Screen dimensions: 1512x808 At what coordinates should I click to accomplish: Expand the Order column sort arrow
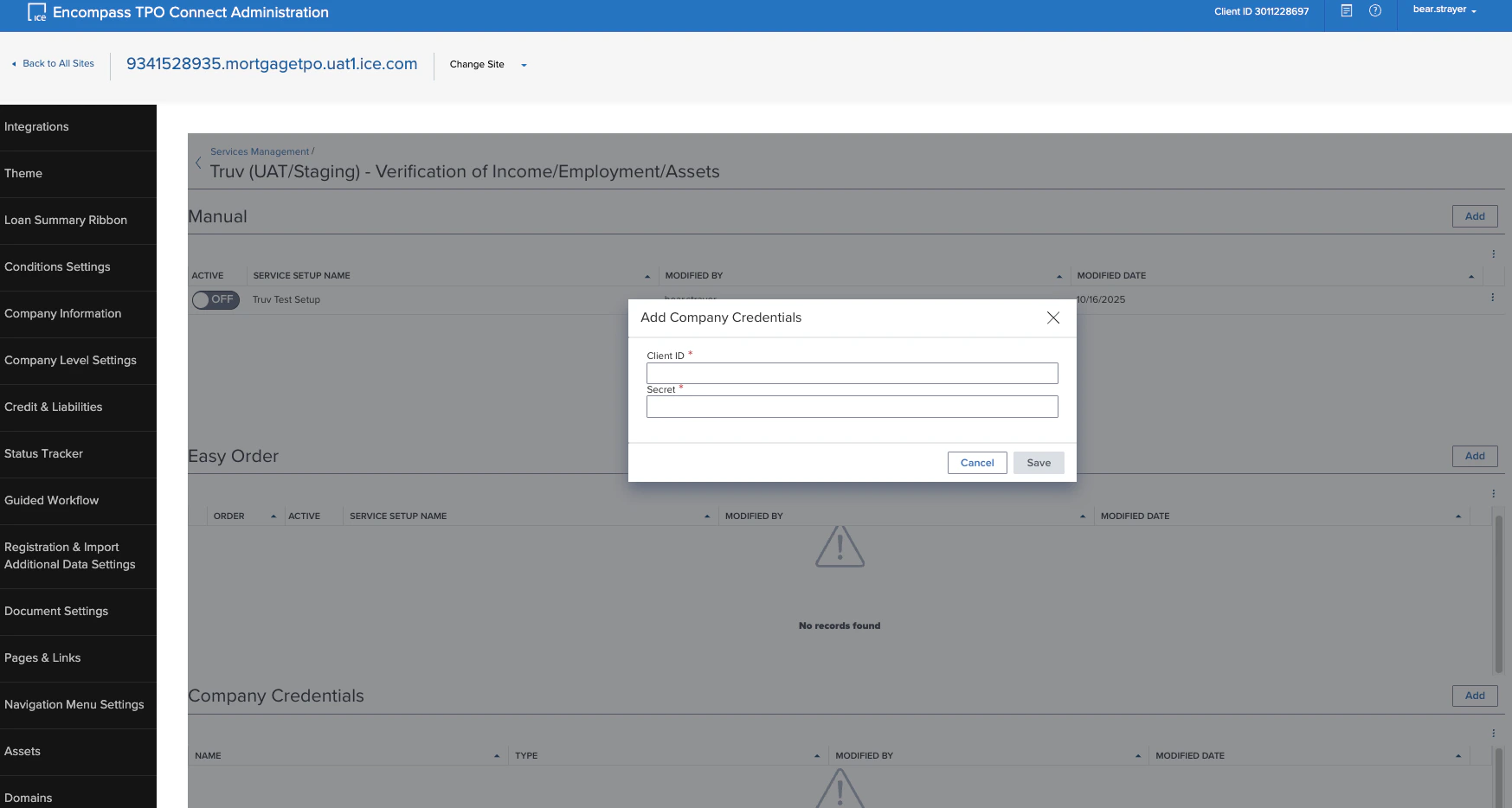point(273,516)
